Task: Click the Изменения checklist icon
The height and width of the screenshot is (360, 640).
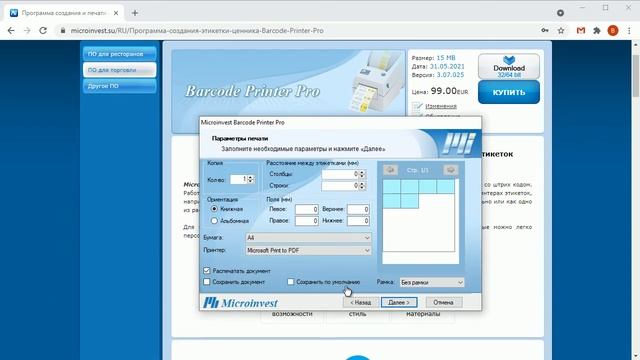Action: click(x=417, y=107)
